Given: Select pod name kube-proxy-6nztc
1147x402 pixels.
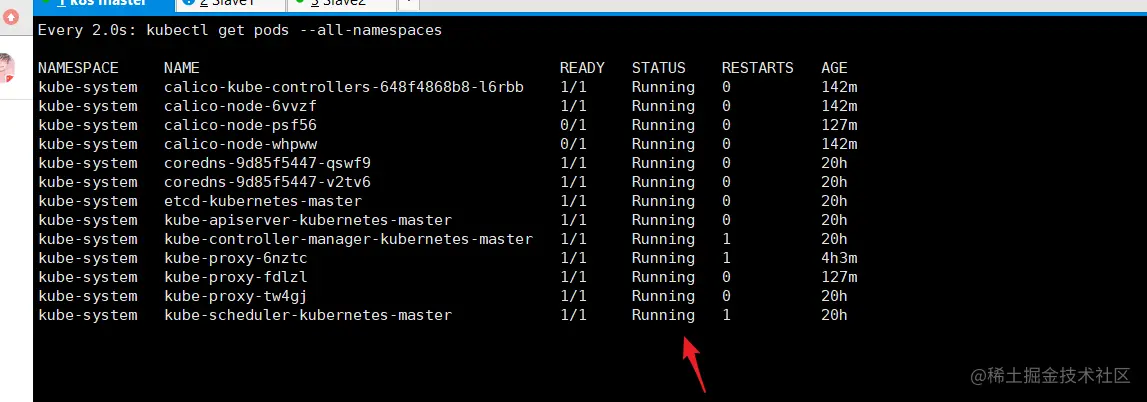Looking at the screenshot, I should (x=236, y=258).
